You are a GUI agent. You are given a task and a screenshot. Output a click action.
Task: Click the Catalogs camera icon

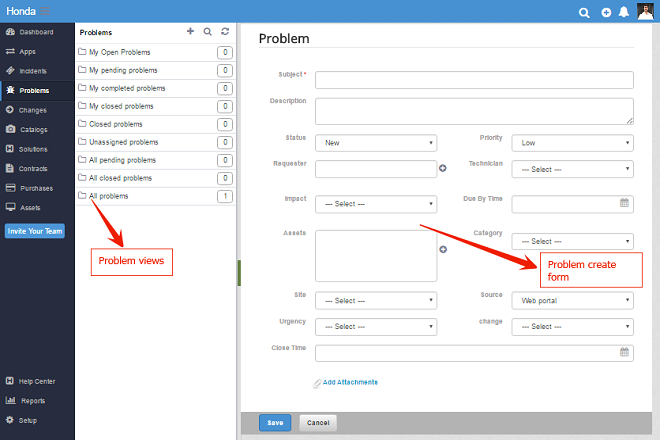[x=11, y=129]
